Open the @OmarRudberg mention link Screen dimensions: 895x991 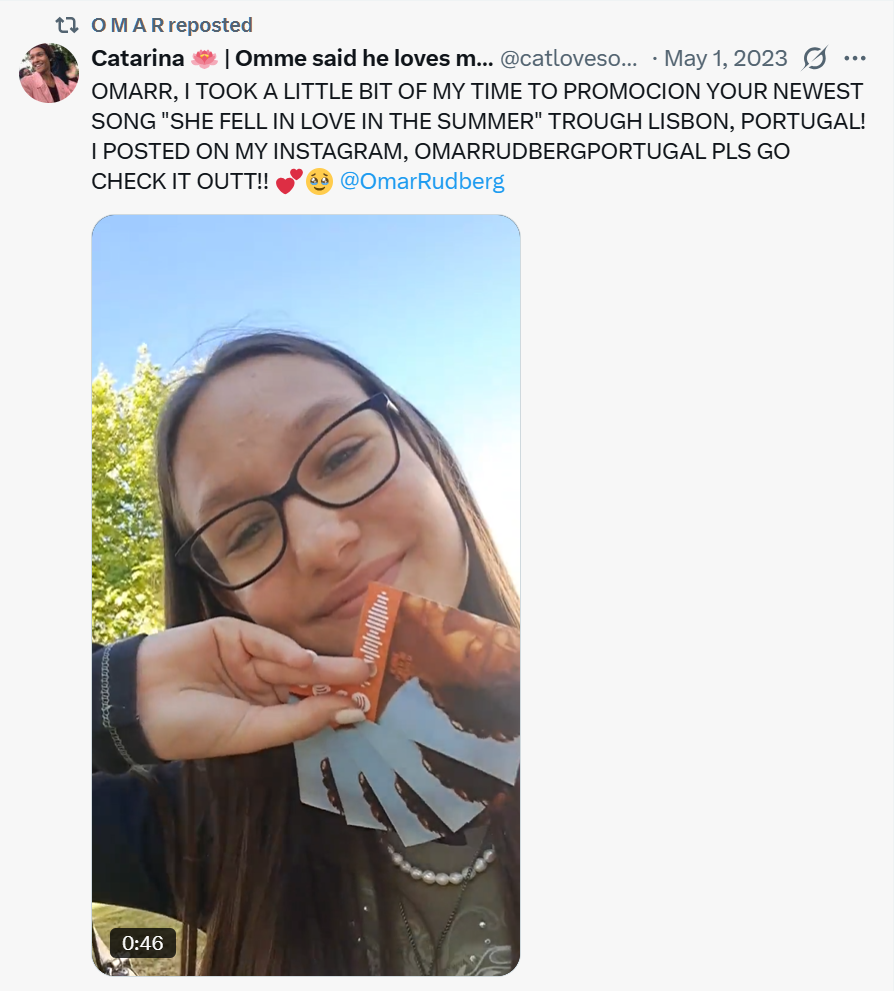coord(422,181)
